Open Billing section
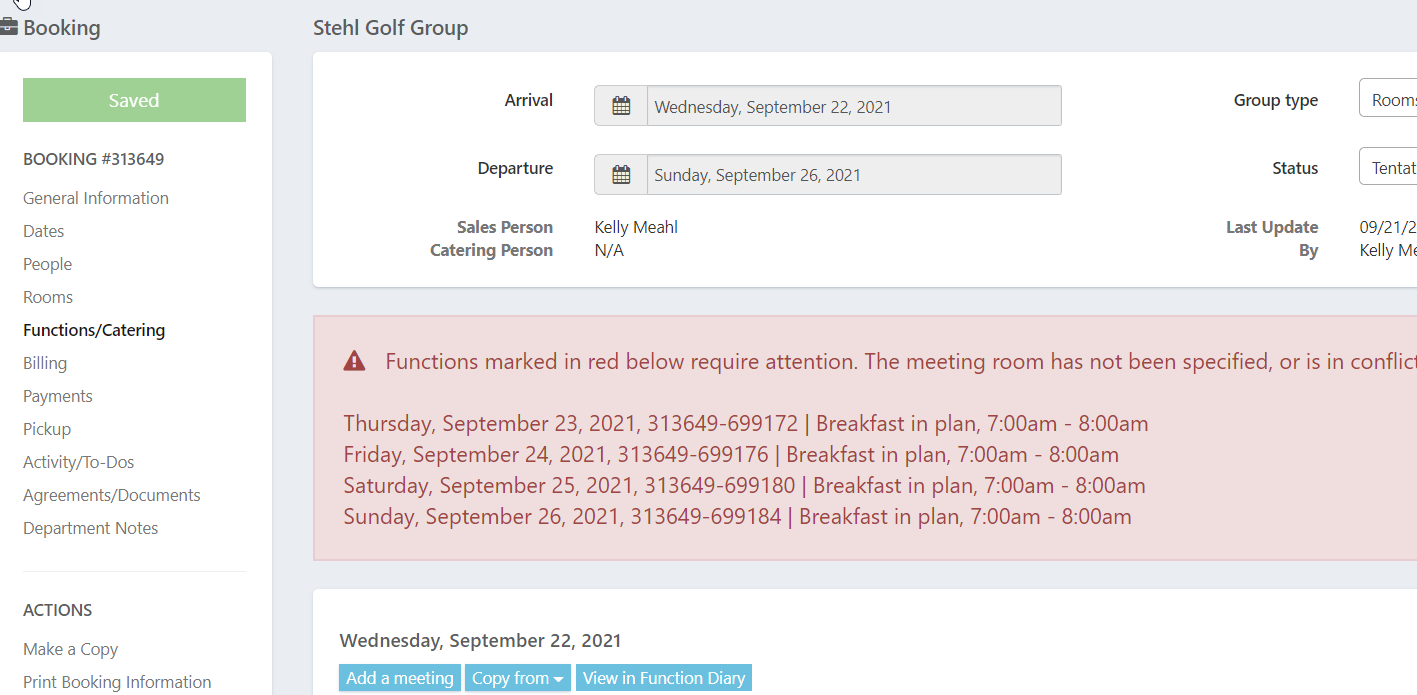This screenshot has height=695, width=1417. pos(45,363)
